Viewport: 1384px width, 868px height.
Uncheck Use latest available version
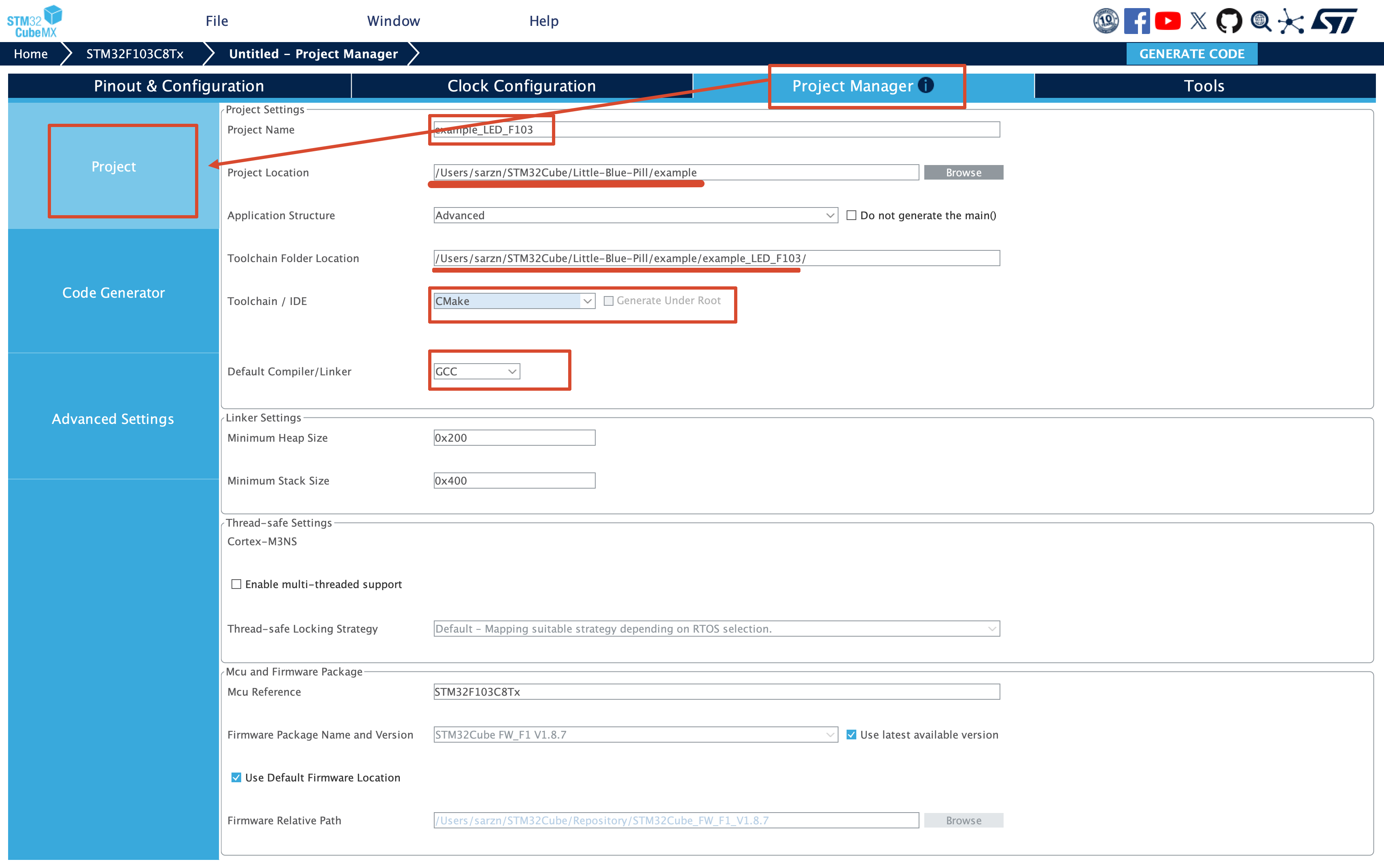[851, 734]
